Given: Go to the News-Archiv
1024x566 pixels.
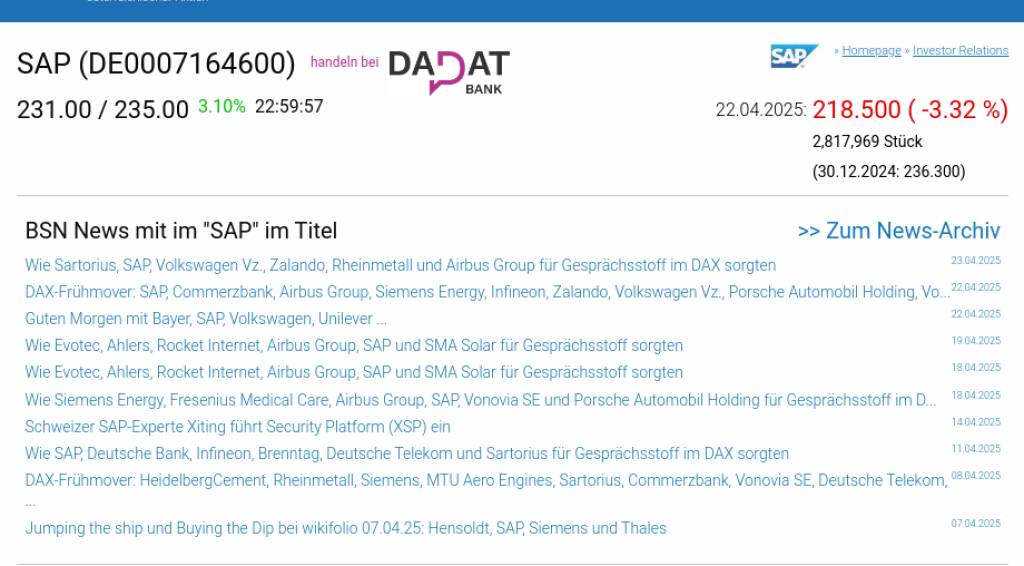Looking at the screenshot, I should point(898,231).
